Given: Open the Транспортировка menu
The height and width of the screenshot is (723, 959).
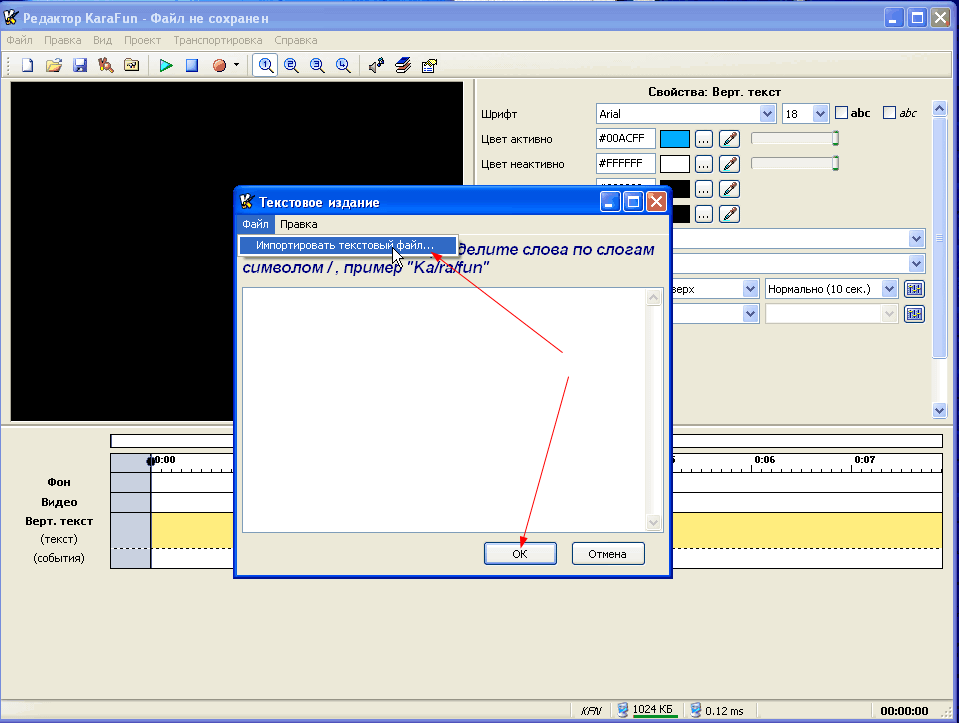Looking at the screenshot, I should coord(218,40).
